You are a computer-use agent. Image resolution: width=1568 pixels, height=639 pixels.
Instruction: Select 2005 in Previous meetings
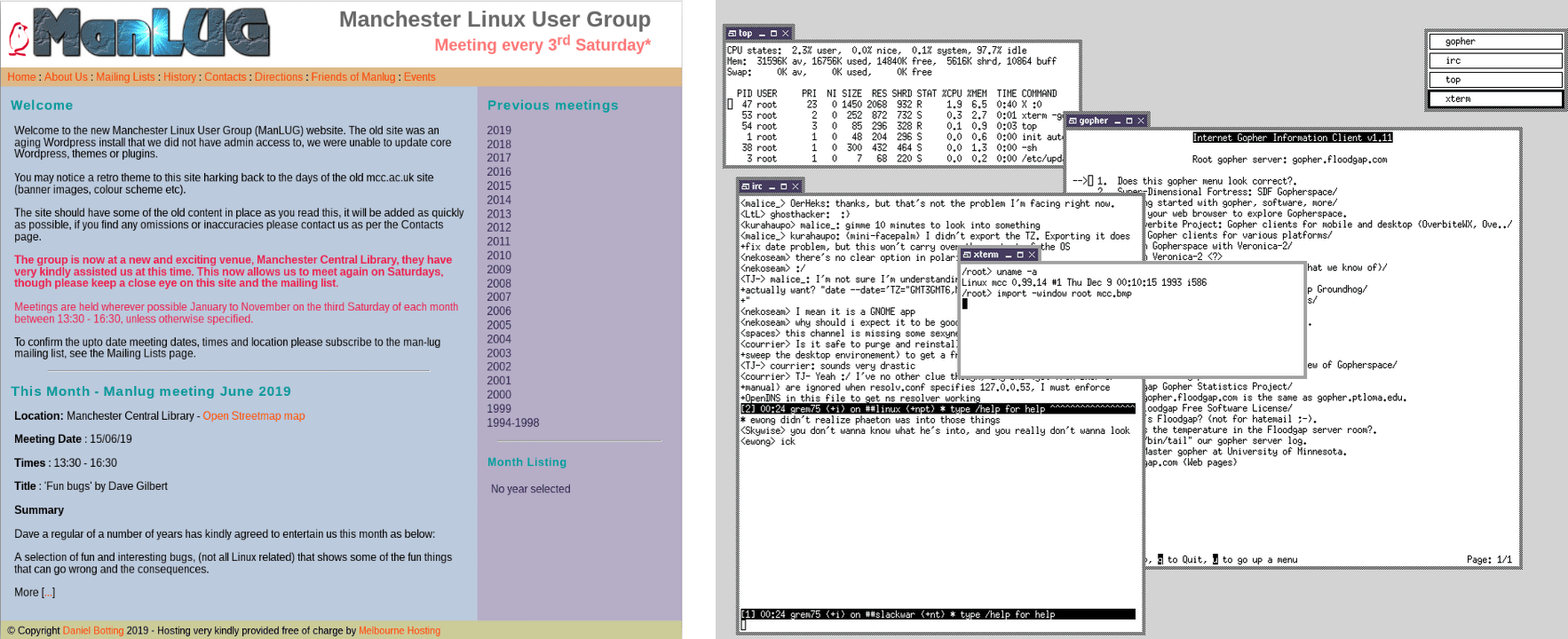(x=499, y=325)
